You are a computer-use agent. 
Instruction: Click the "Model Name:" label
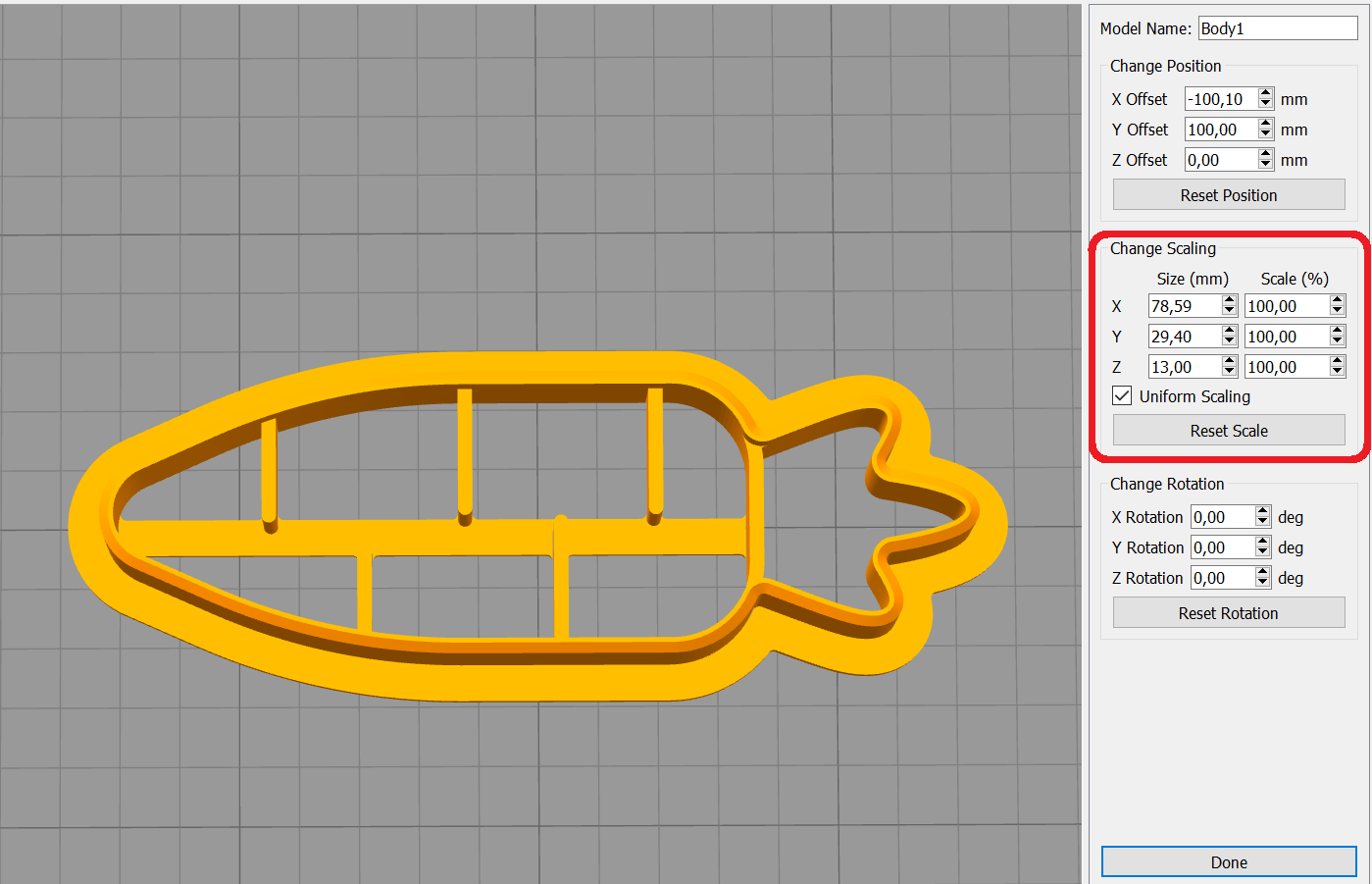coord(1145,28)
